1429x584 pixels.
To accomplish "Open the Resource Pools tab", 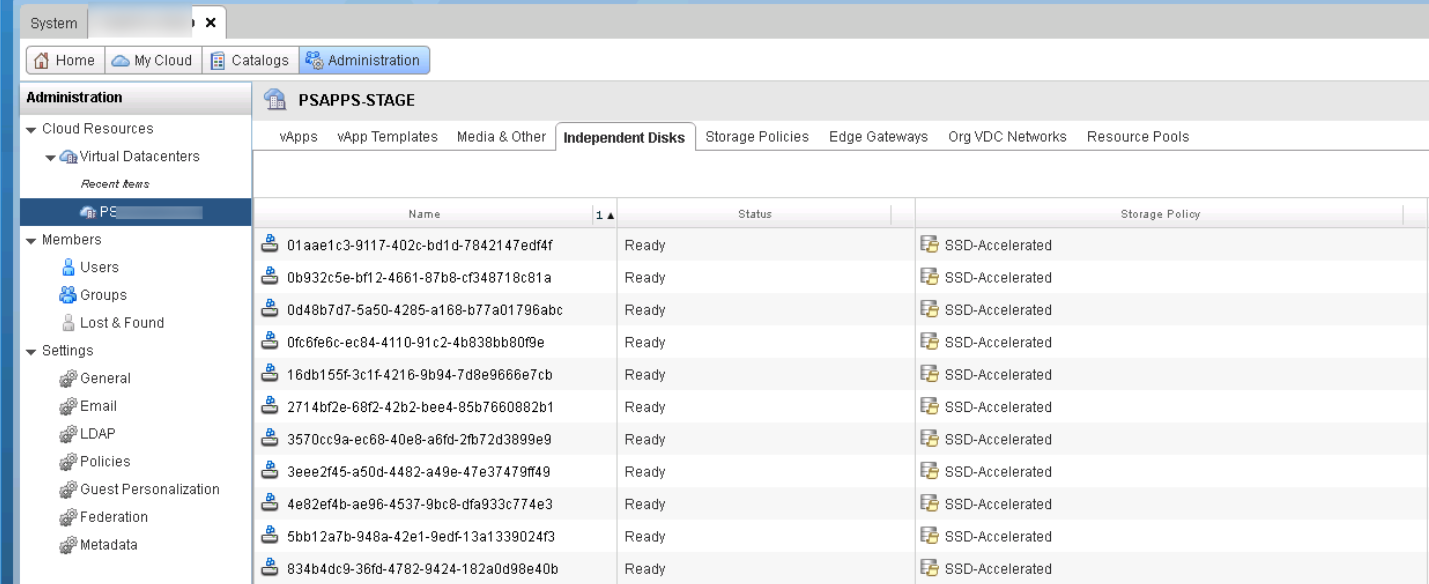I will (x=1137, y=137).
